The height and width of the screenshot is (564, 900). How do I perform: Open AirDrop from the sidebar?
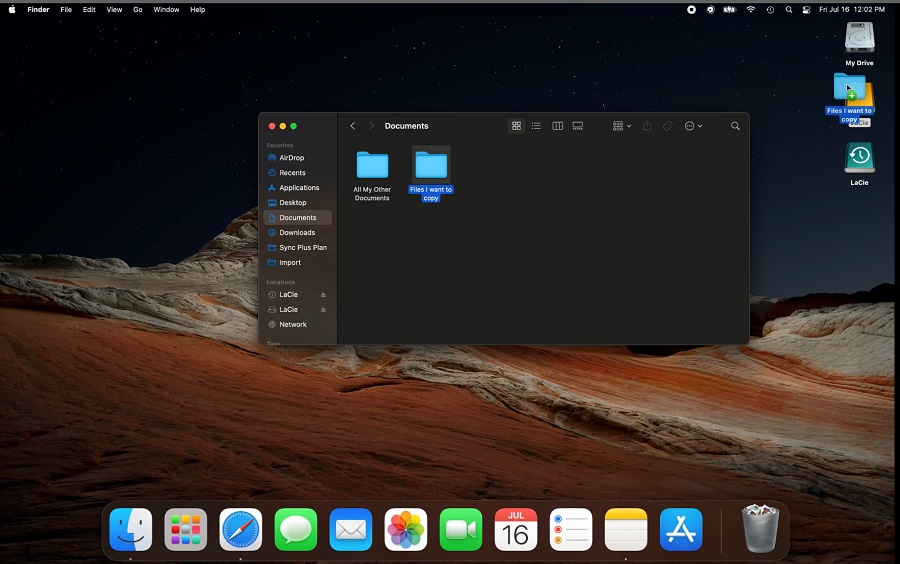291,158
